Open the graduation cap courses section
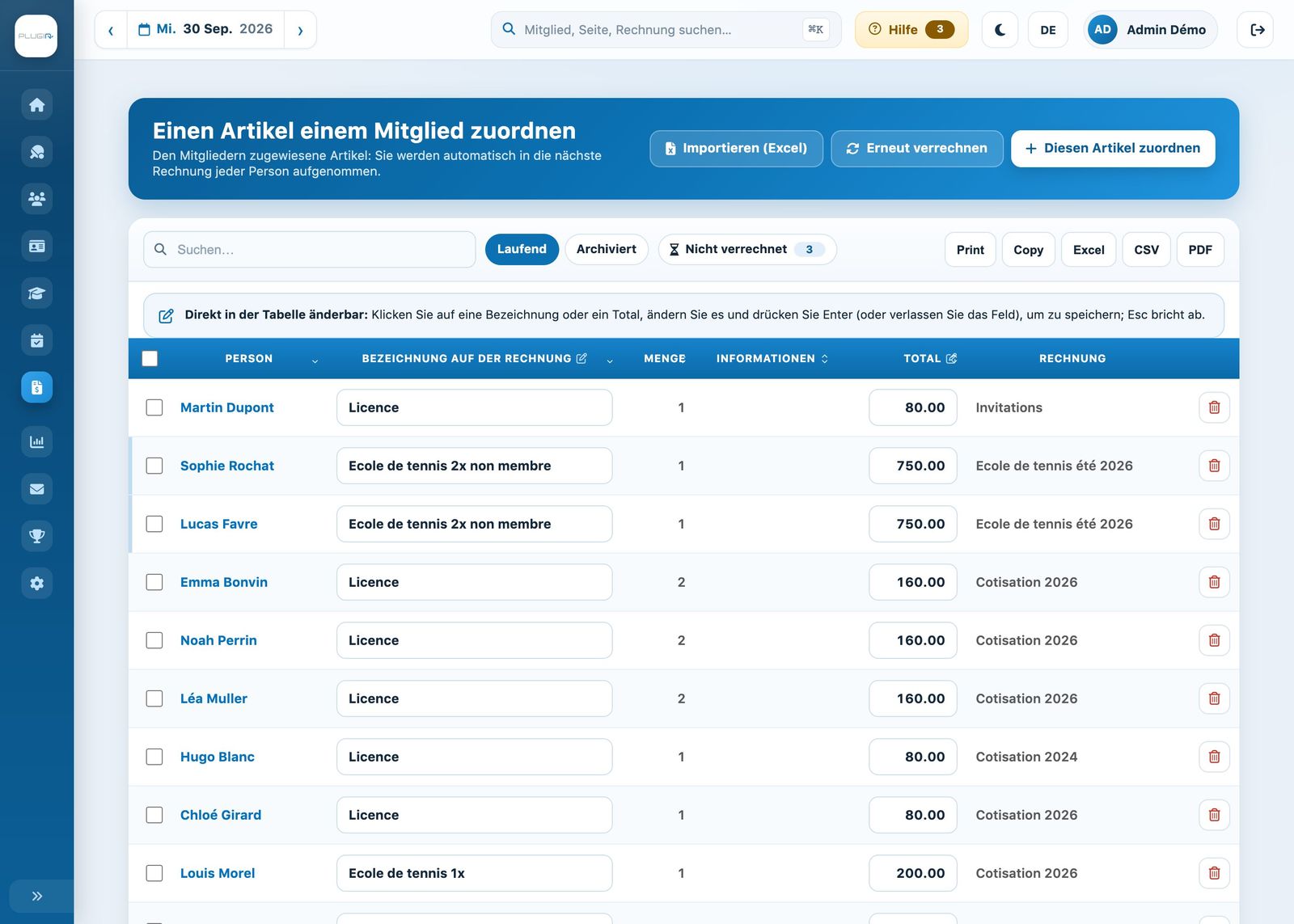1294x924 pixels. [x=36, y=293]
